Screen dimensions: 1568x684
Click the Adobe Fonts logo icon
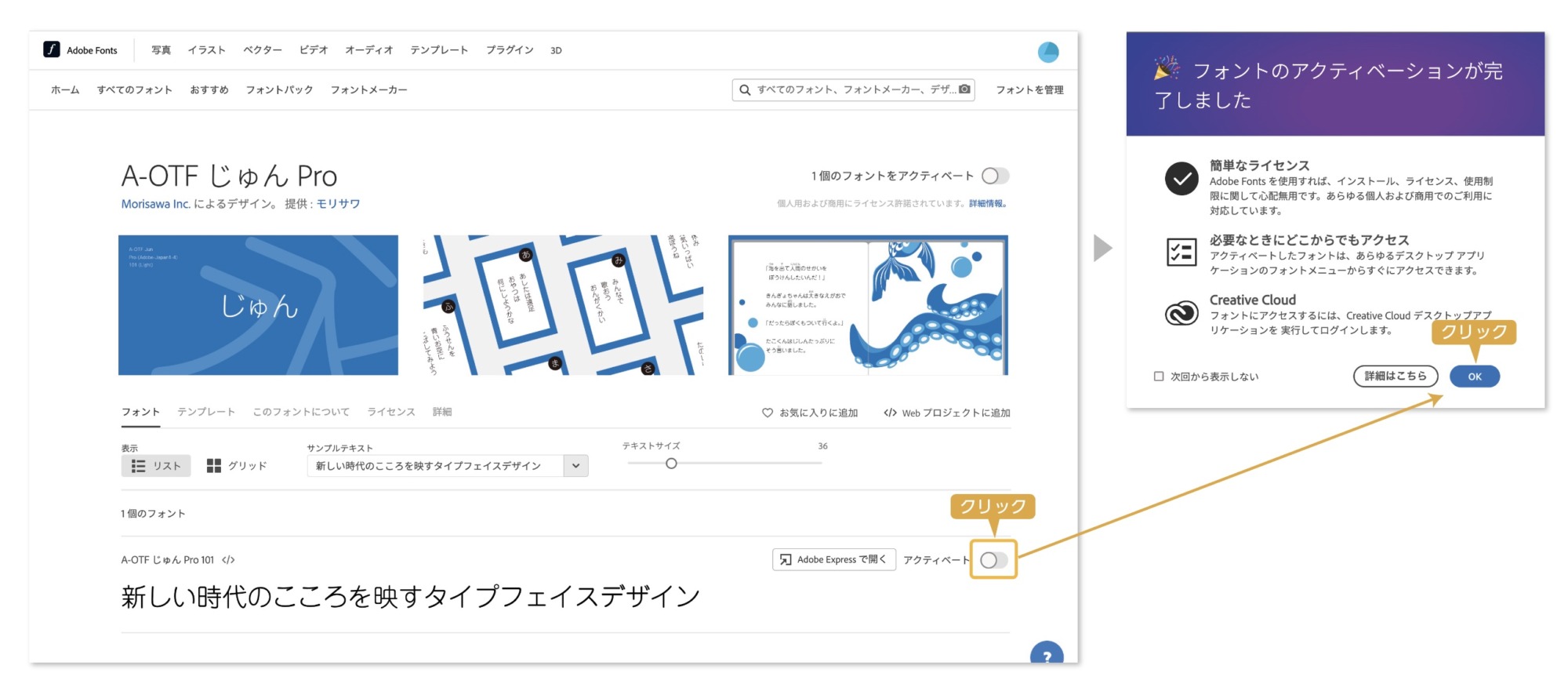[x=52, y=49]
